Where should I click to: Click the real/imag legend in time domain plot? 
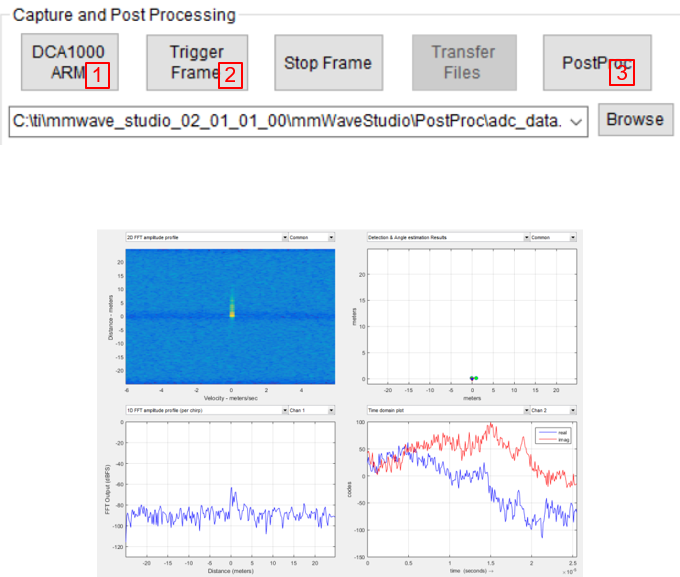(554, 435)
